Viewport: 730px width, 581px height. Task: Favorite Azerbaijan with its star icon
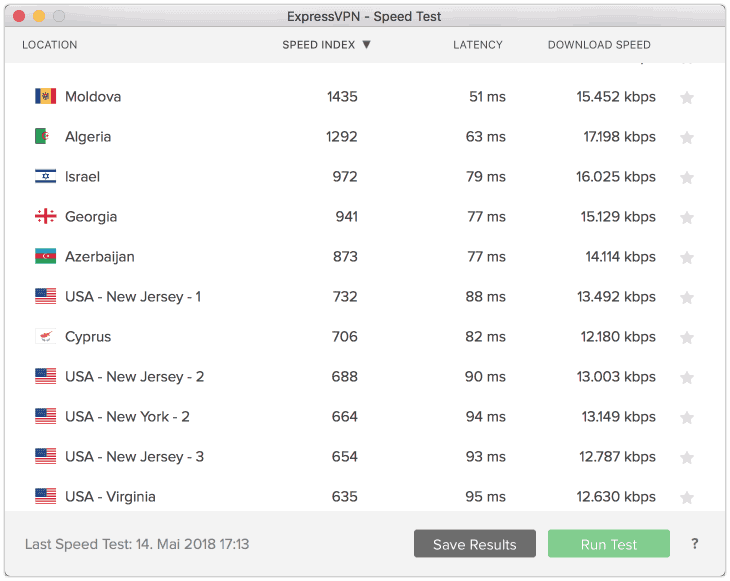tap(687, 257)
